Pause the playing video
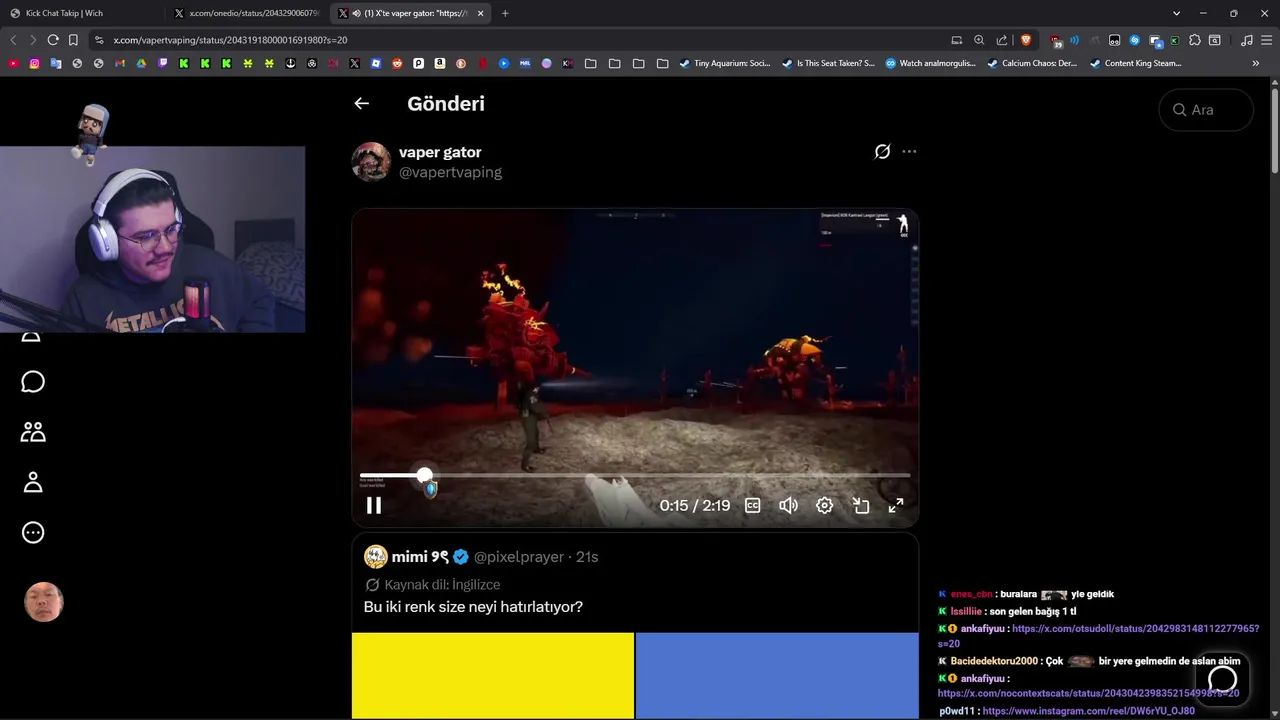The image size is (1280, 720). (374, 506)
